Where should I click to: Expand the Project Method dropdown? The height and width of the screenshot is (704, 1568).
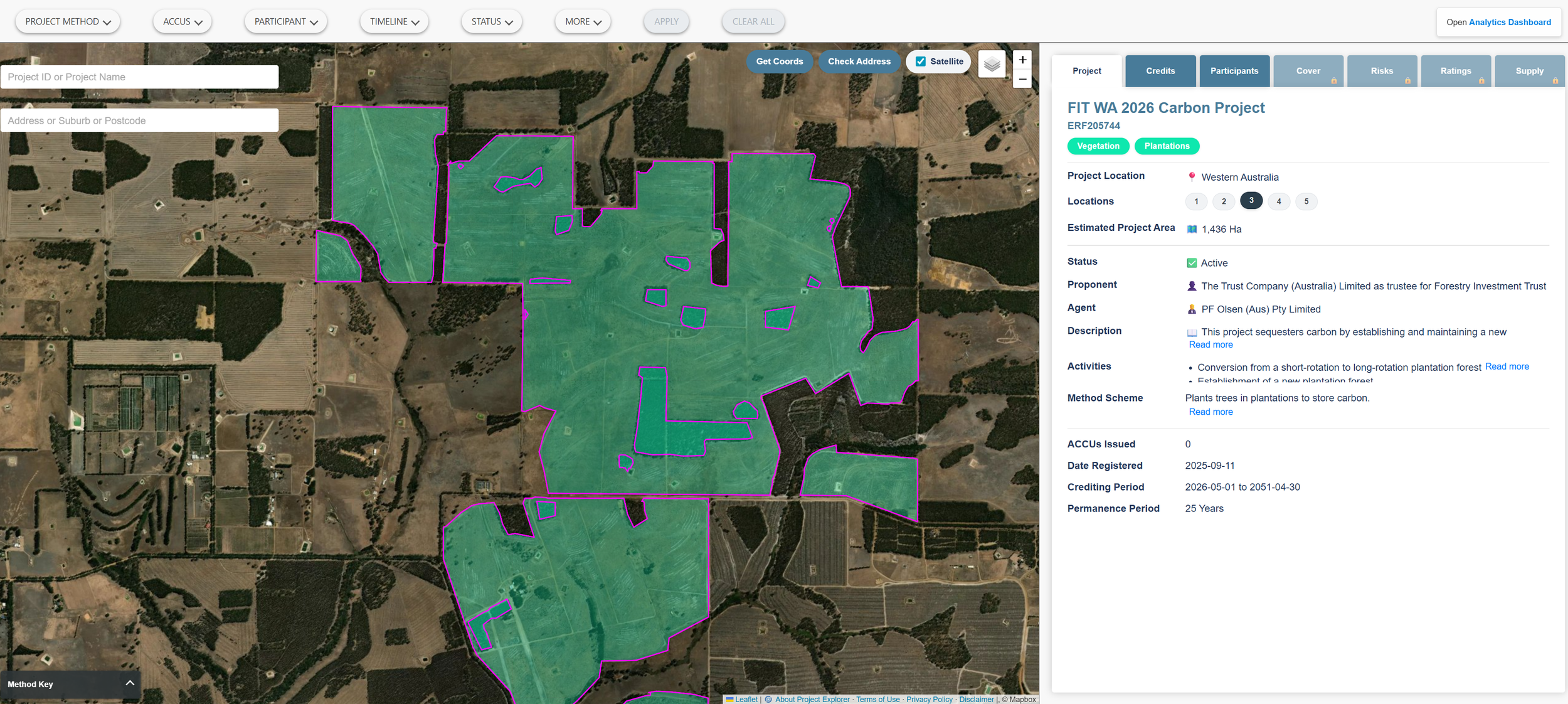tap(68, 21)
